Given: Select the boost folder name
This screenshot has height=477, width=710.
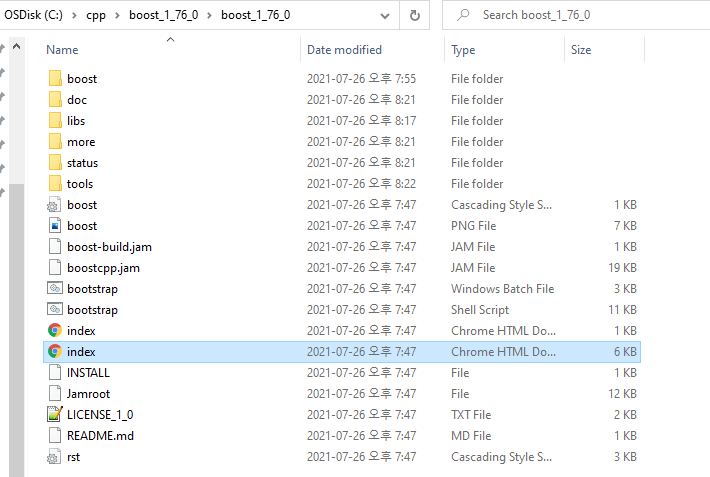Looking at the screenshot, I should click(x=82, y=79).
